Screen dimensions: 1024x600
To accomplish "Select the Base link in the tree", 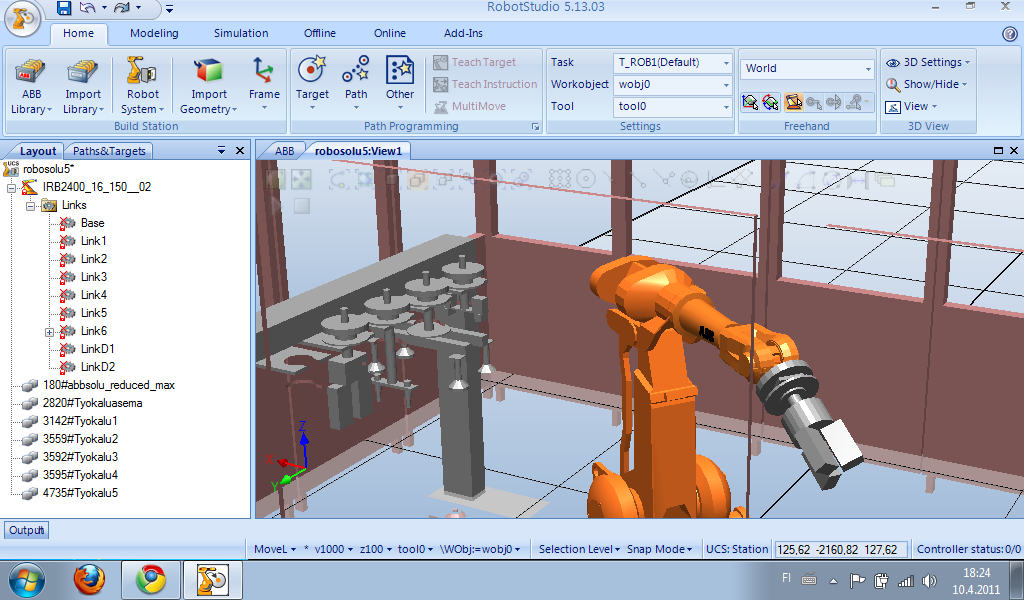I will (x=92, y=223).
